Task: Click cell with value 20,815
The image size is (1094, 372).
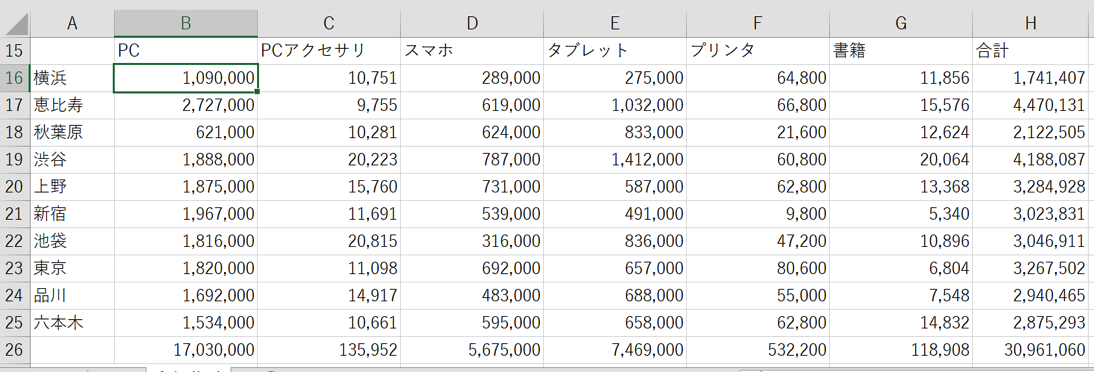Action: click(329, 241)
